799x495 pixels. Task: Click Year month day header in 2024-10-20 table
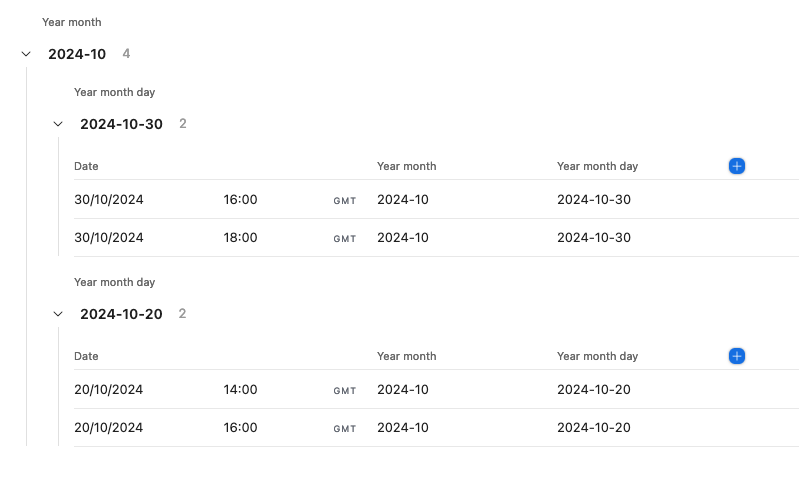[597, 356]
